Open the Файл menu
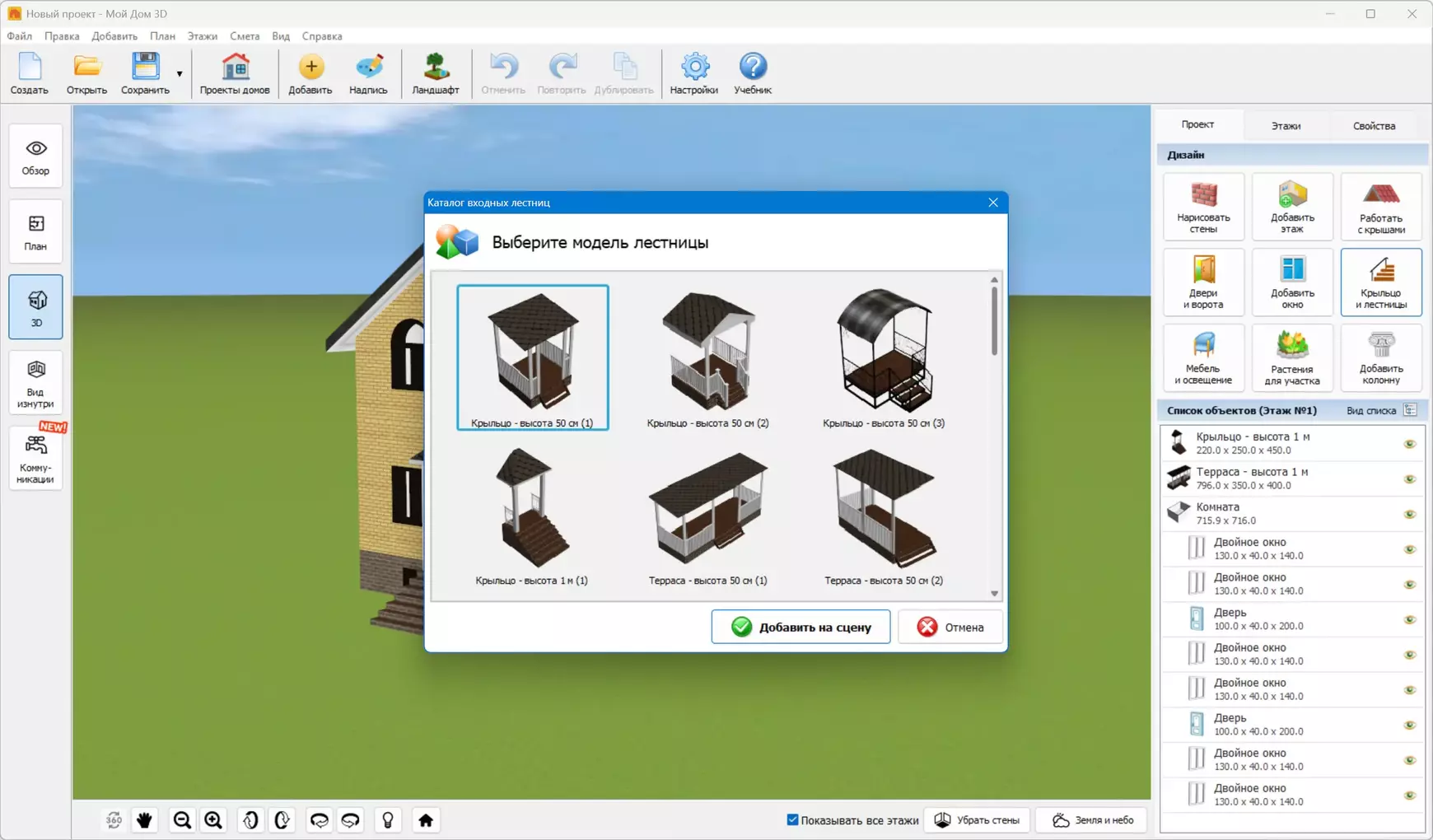Image resolution: width=1433 pixels, height=840 pixels. (x=19, y=36)
